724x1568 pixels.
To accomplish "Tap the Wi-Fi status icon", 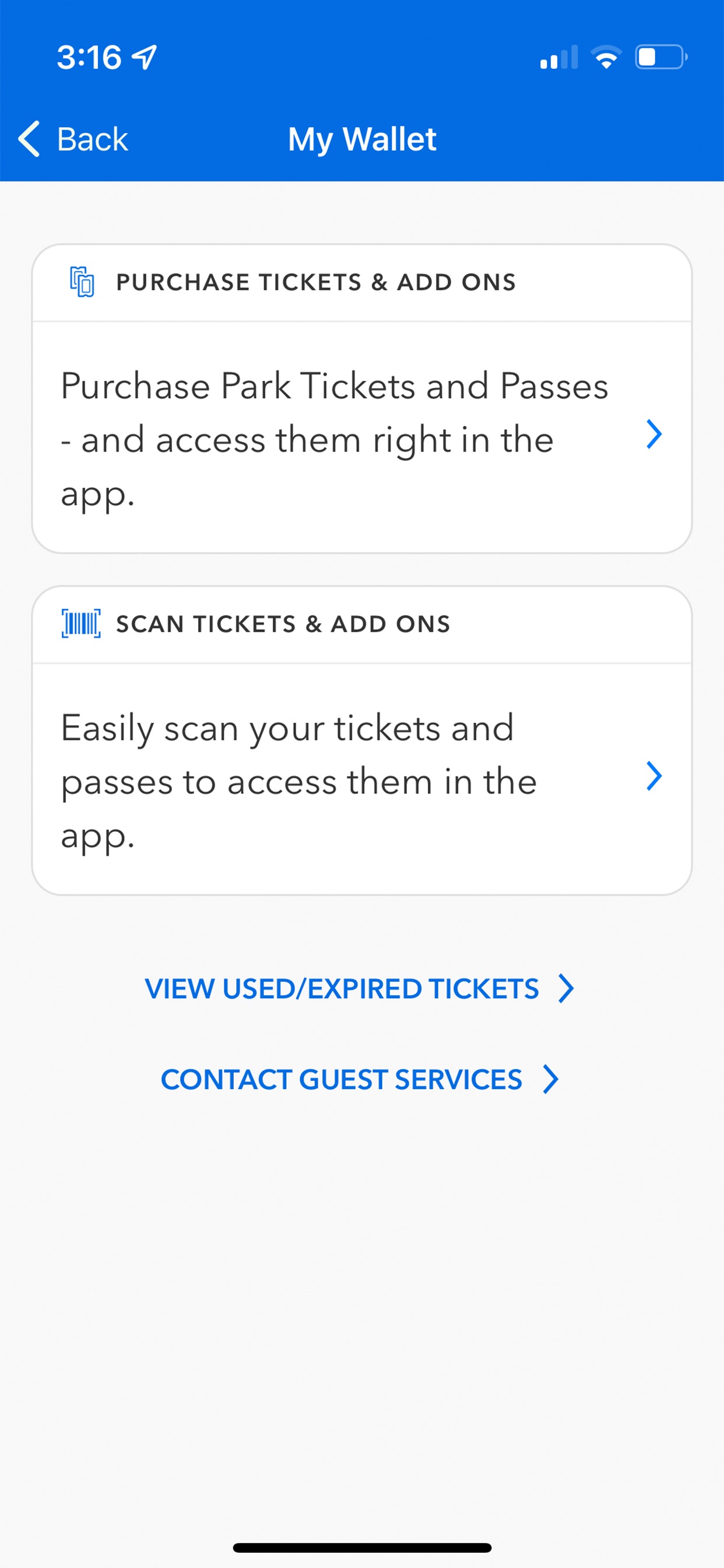I will [606, 57].
